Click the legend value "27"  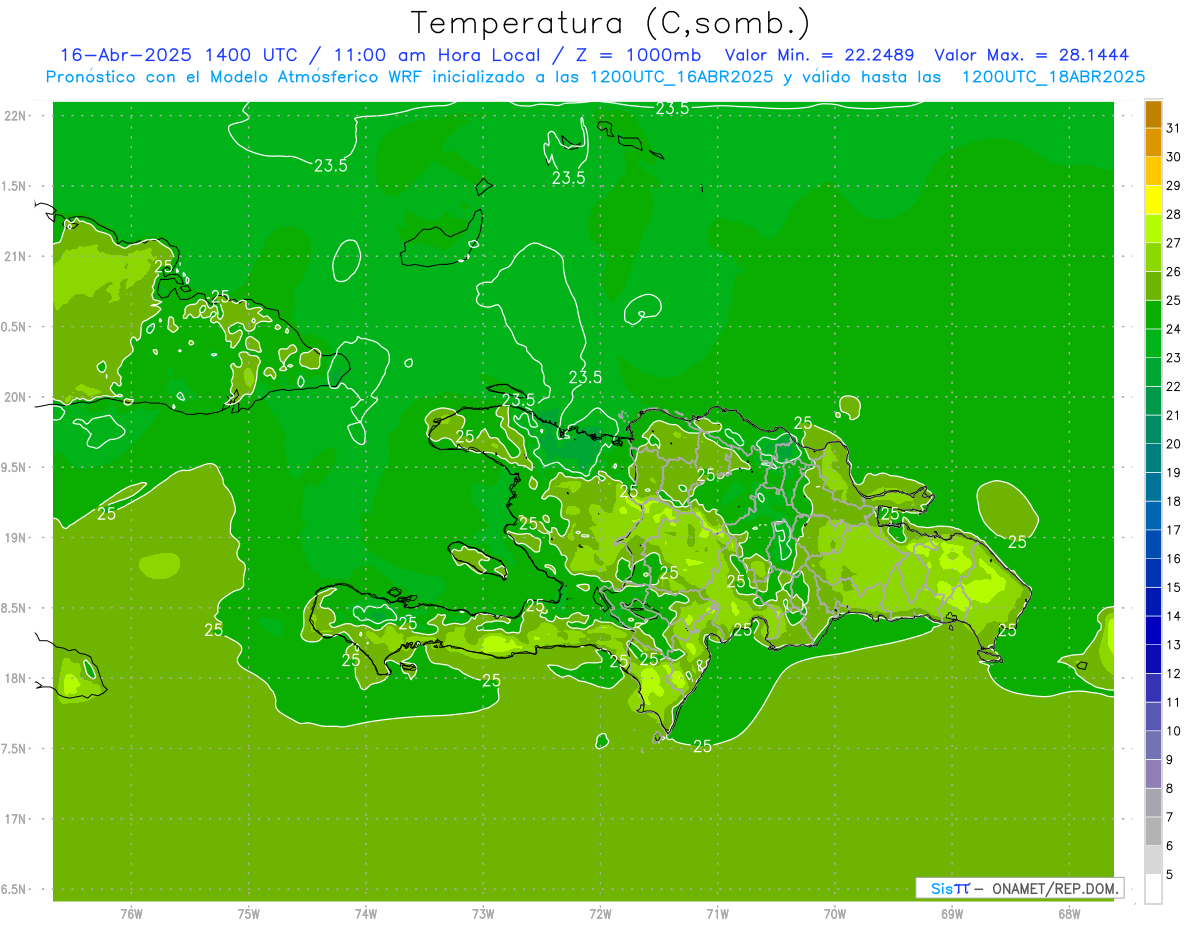tap(1173, 243)
